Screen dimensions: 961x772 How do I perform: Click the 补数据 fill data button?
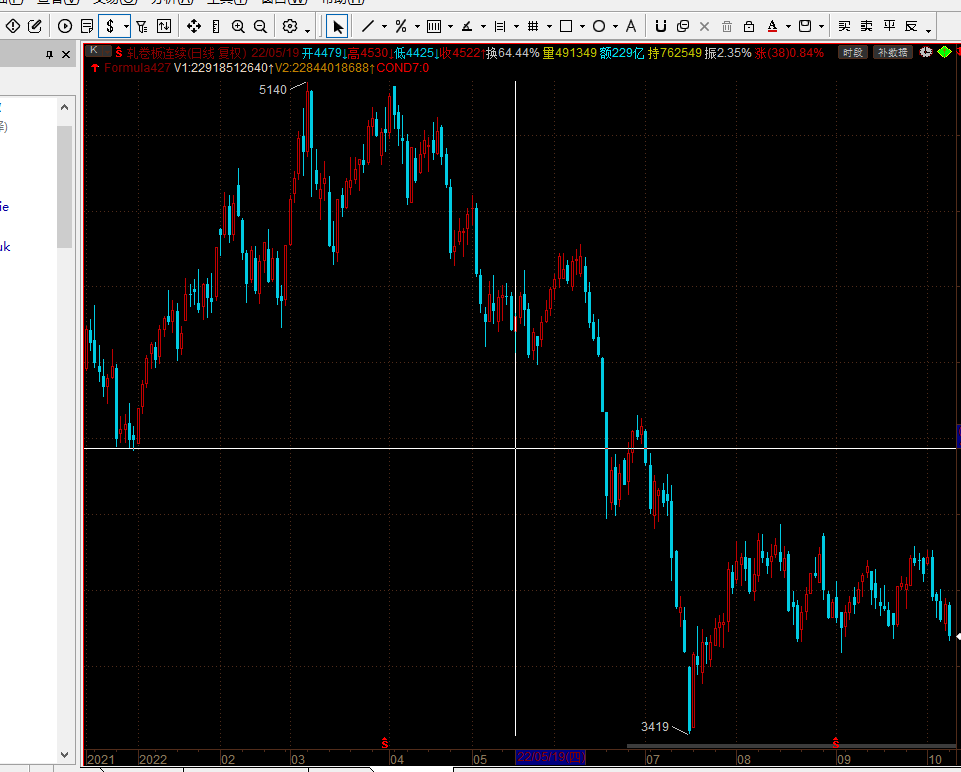[x=892, y=53]
